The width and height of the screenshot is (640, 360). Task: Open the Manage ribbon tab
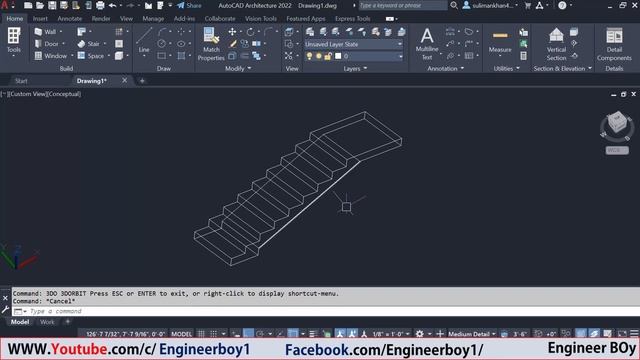(x=153, y=19)
